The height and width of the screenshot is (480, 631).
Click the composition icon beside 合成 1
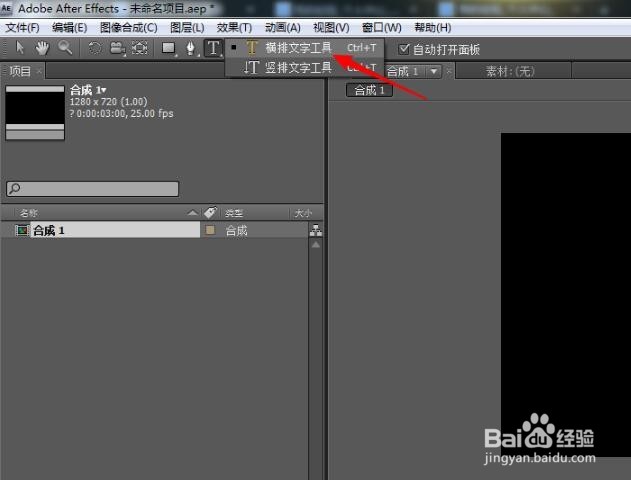(x=23, y=230)
